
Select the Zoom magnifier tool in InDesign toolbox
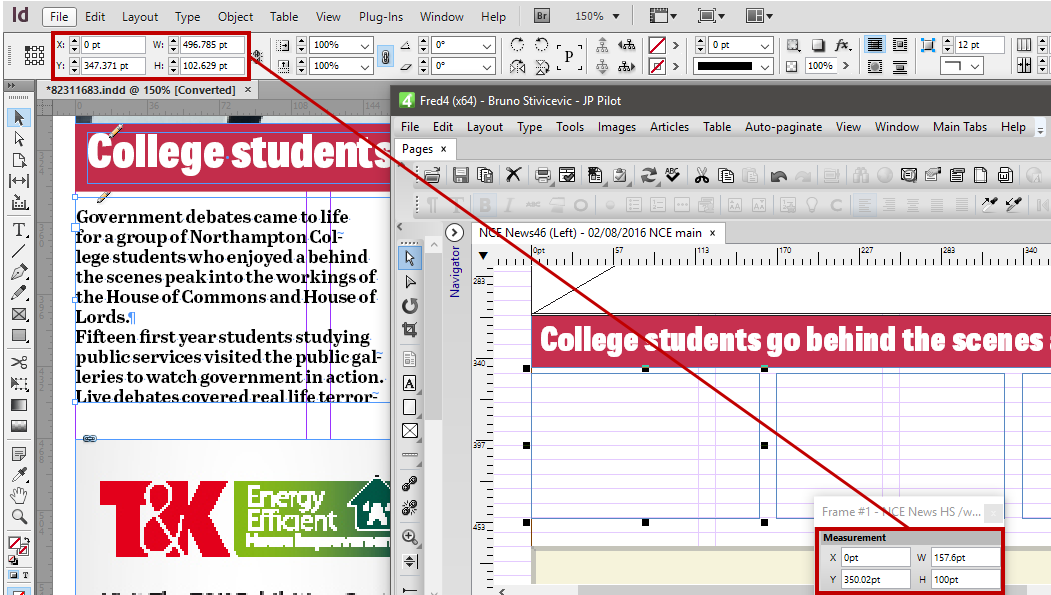click(19, 517)
